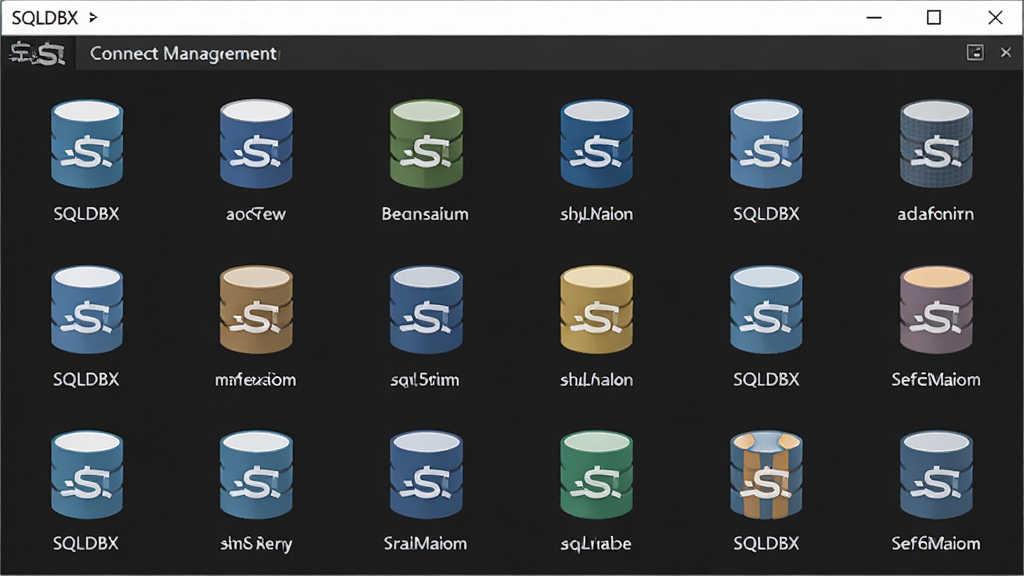
Task: Expand the arrow next to SQLDBX title
Action: pos(93,18)
